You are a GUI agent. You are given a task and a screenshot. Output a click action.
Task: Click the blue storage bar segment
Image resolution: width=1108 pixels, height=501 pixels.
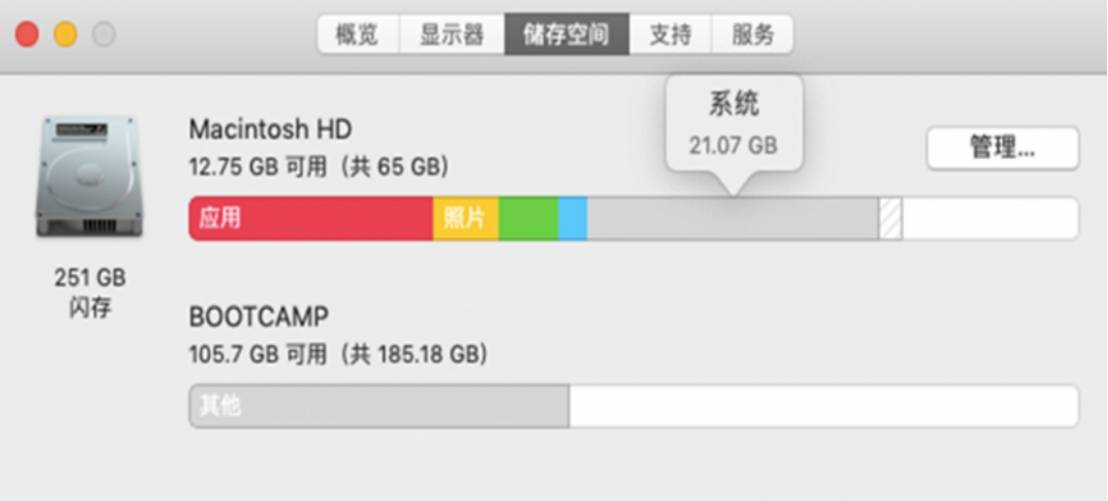(x=573, y=218)
